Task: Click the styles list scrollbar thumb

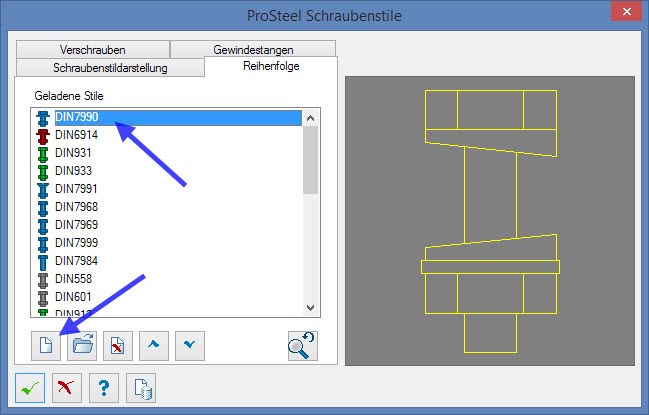Action: pyautogui.click(x=310, y=160)
